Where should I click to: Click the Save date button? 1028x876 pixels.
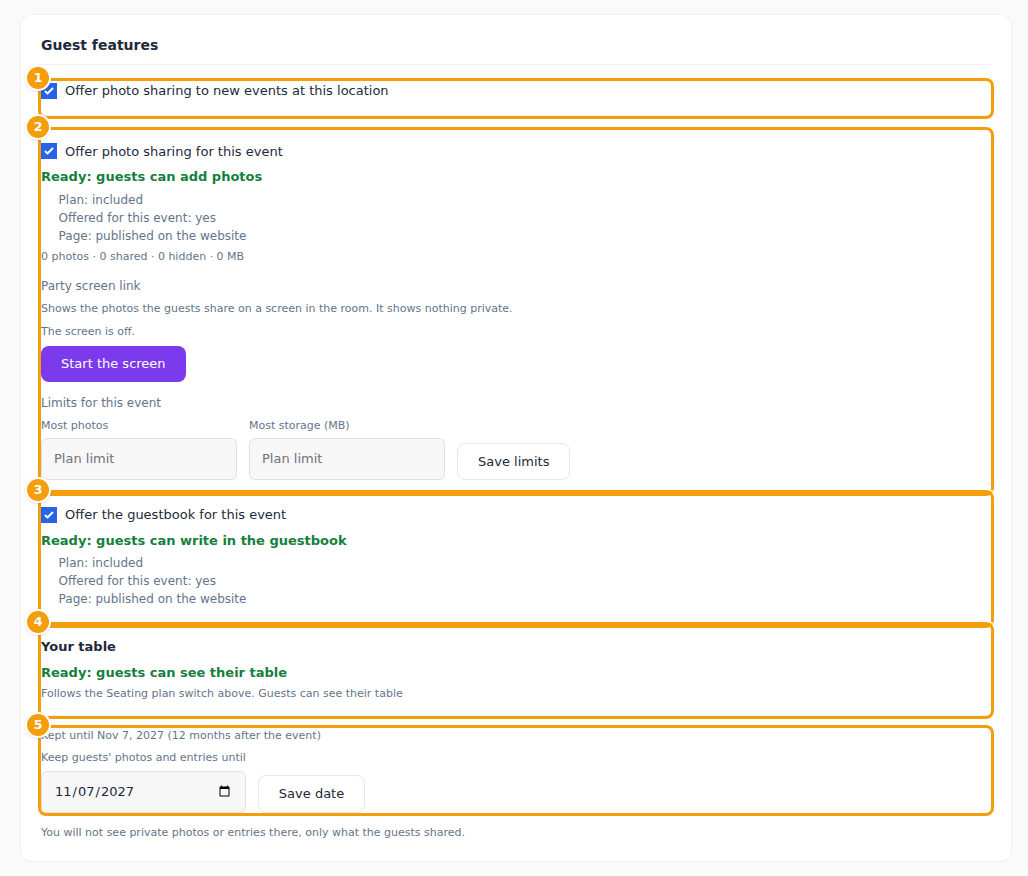click(x=311, y=793)
